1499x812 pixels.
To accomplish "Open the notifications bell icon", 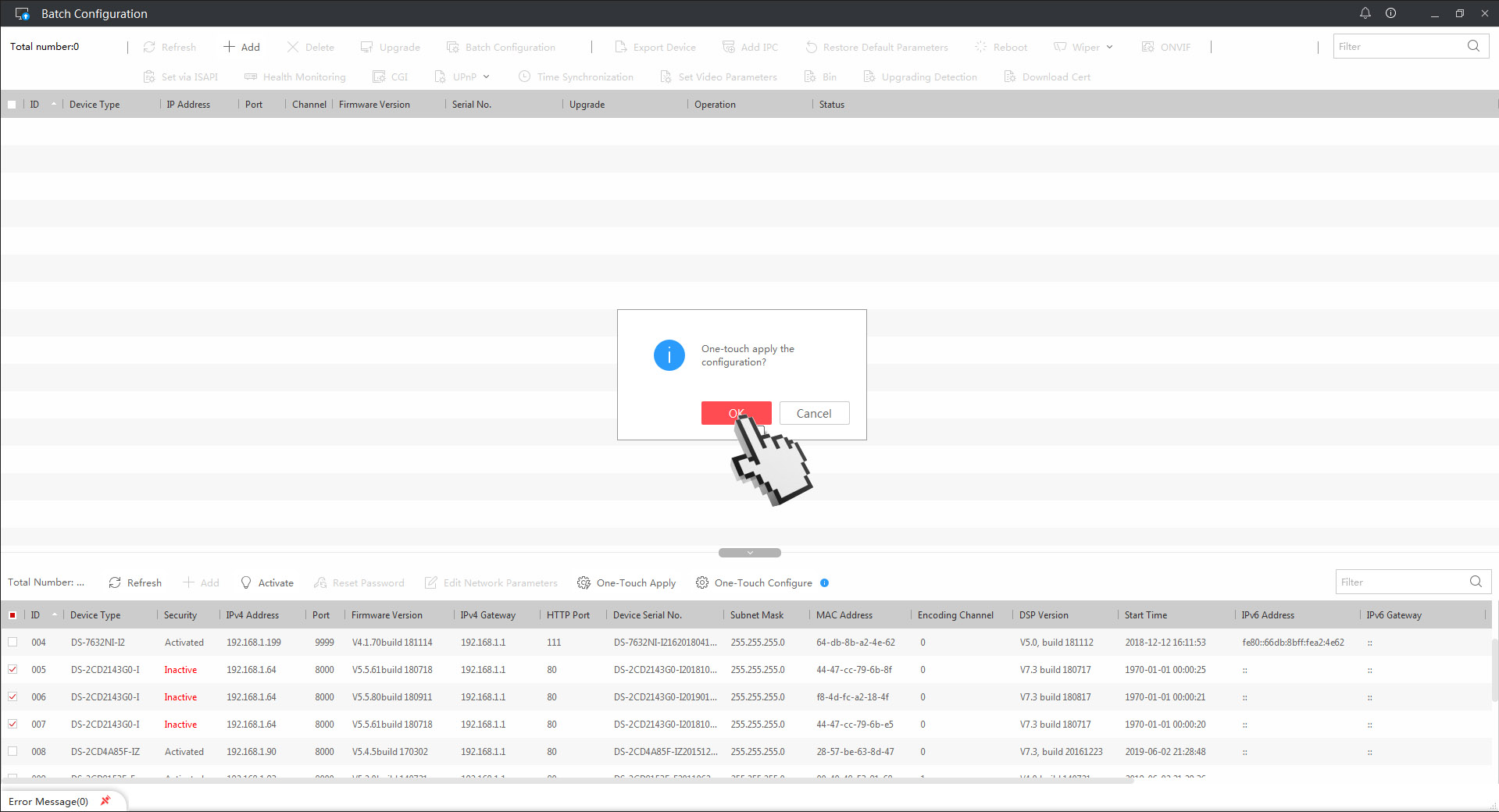I will coord(1365,13).
